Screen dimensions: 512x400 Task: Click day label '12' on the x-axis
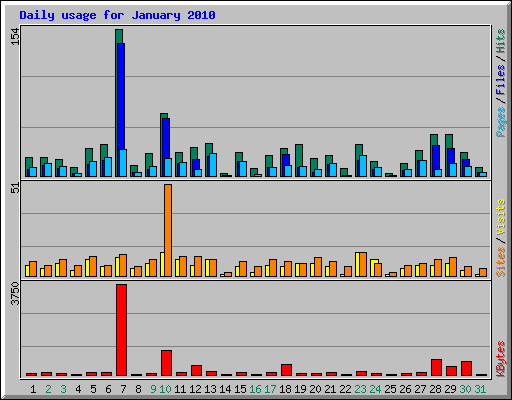click(195, 389)
